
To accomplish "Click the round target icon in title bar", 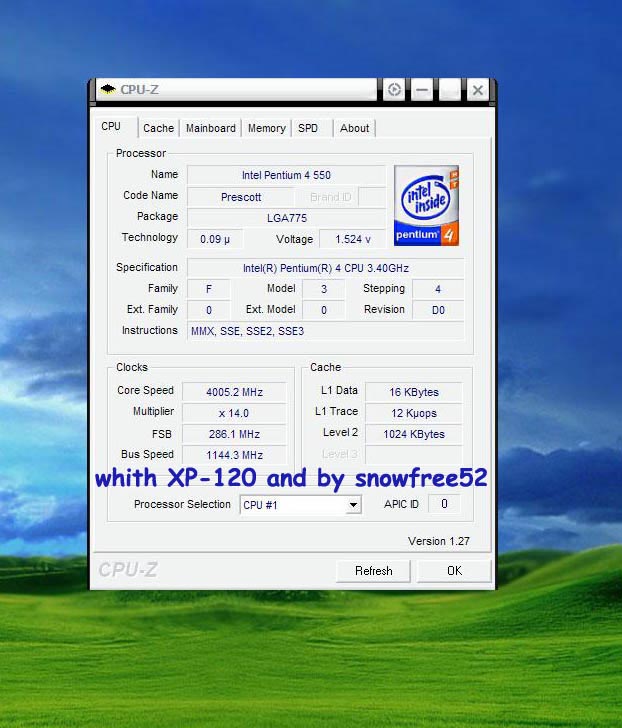I will (x=394, y=90).
